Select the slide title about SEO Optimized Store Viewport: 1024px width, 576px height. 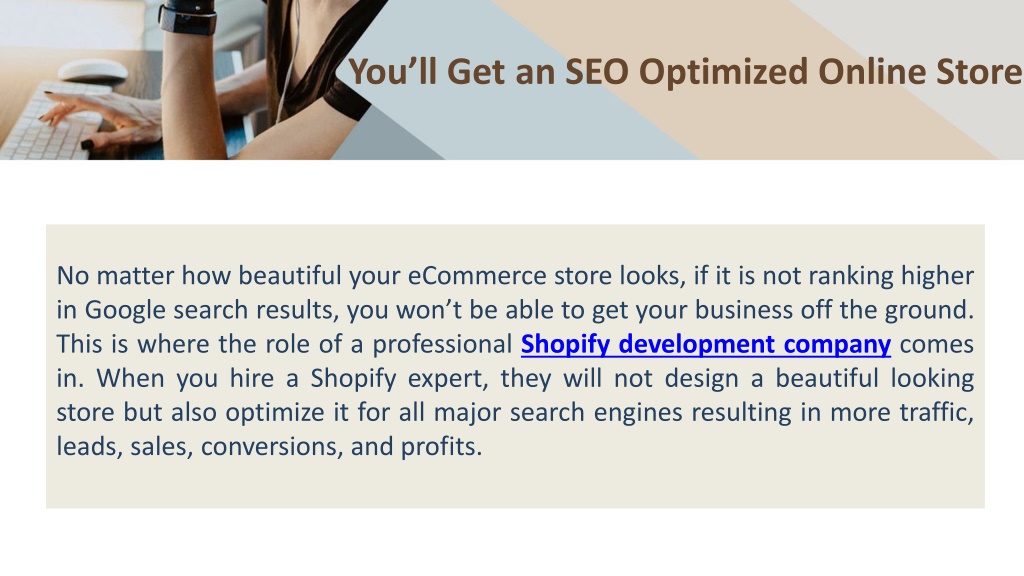(x=684, y=71)
